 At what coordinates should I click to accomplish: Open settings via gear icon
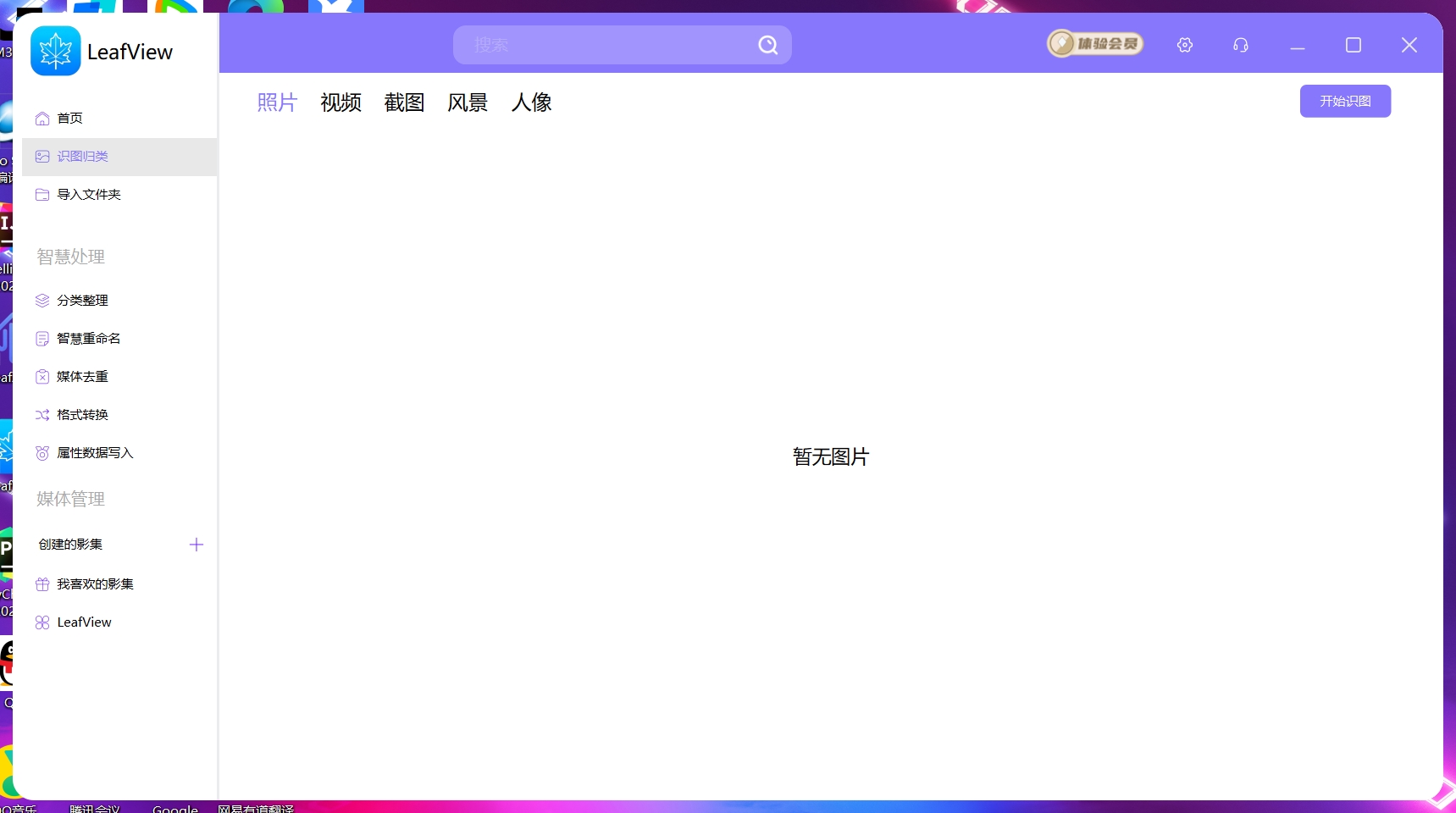pos(1185,45)
